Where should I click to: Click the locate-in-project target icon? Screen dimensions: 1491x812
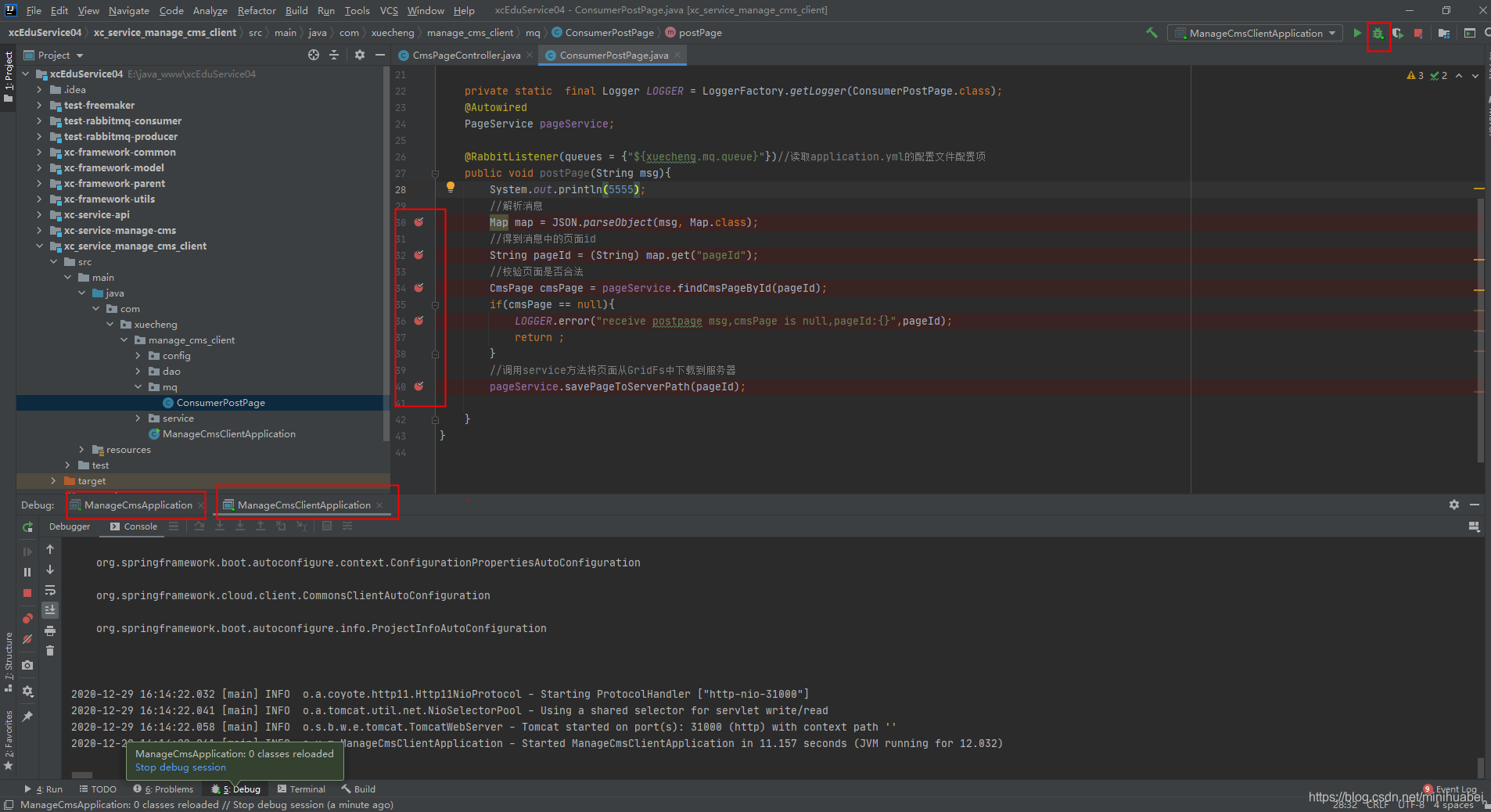point(314,55)
